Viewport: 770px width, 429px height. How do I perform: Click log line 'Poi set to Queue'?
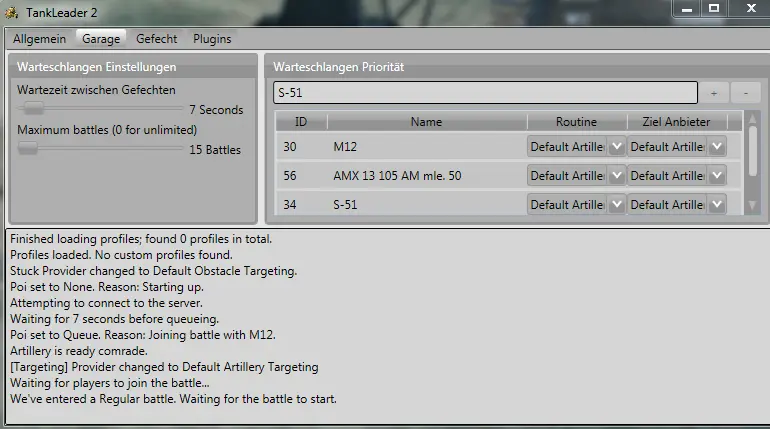(143, 335)
